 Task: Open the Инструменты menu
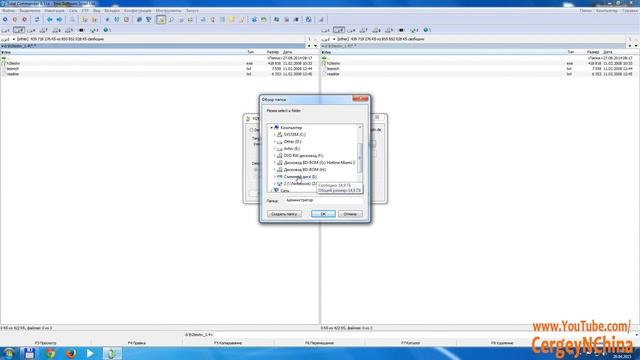pyautogui.click(x=169, y=11)
